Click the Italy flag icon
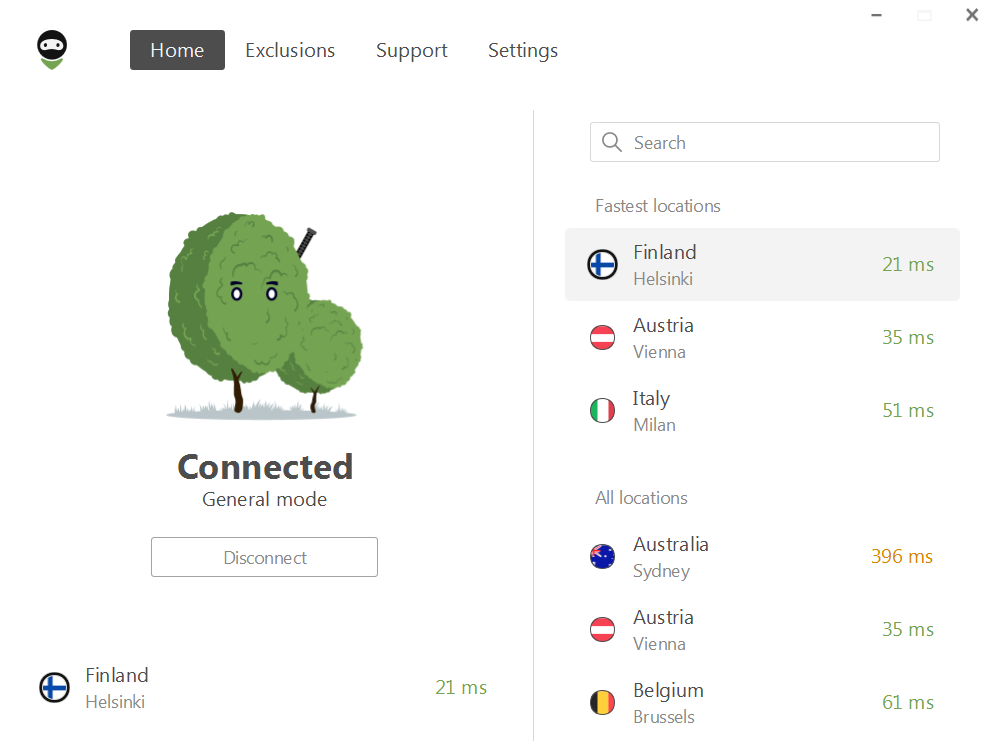The width and height of the screenshot is (989, 741). click(x=602, y=411)
